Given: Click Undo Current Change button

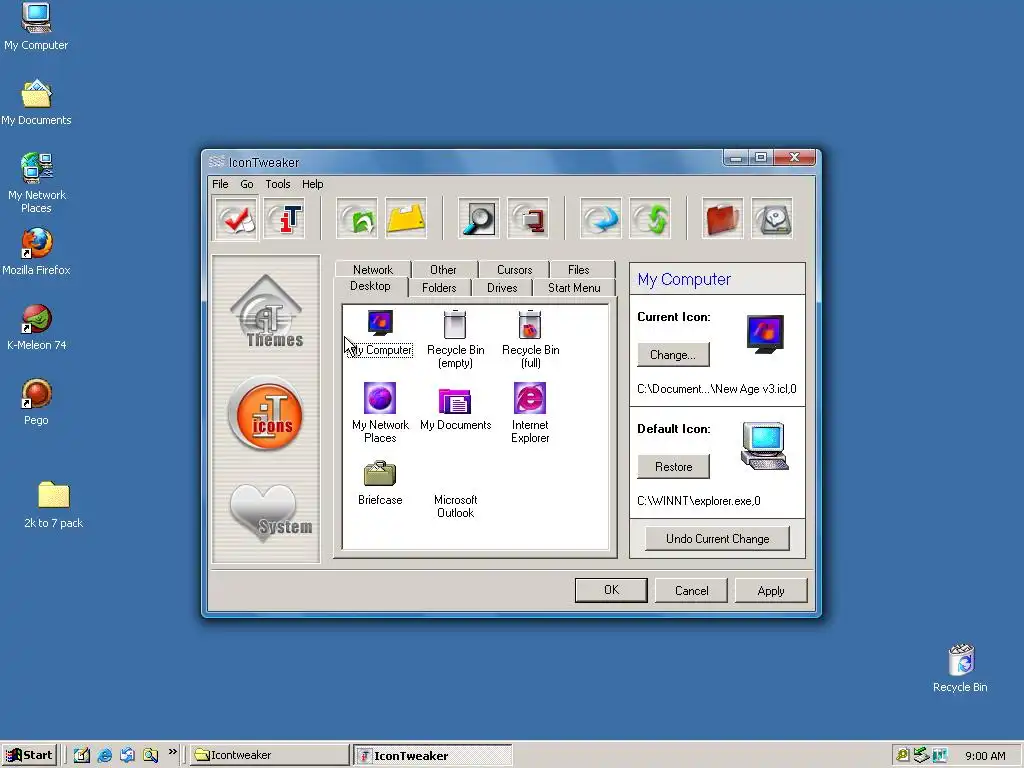Looking at the screenshot, I should [717, 539].
